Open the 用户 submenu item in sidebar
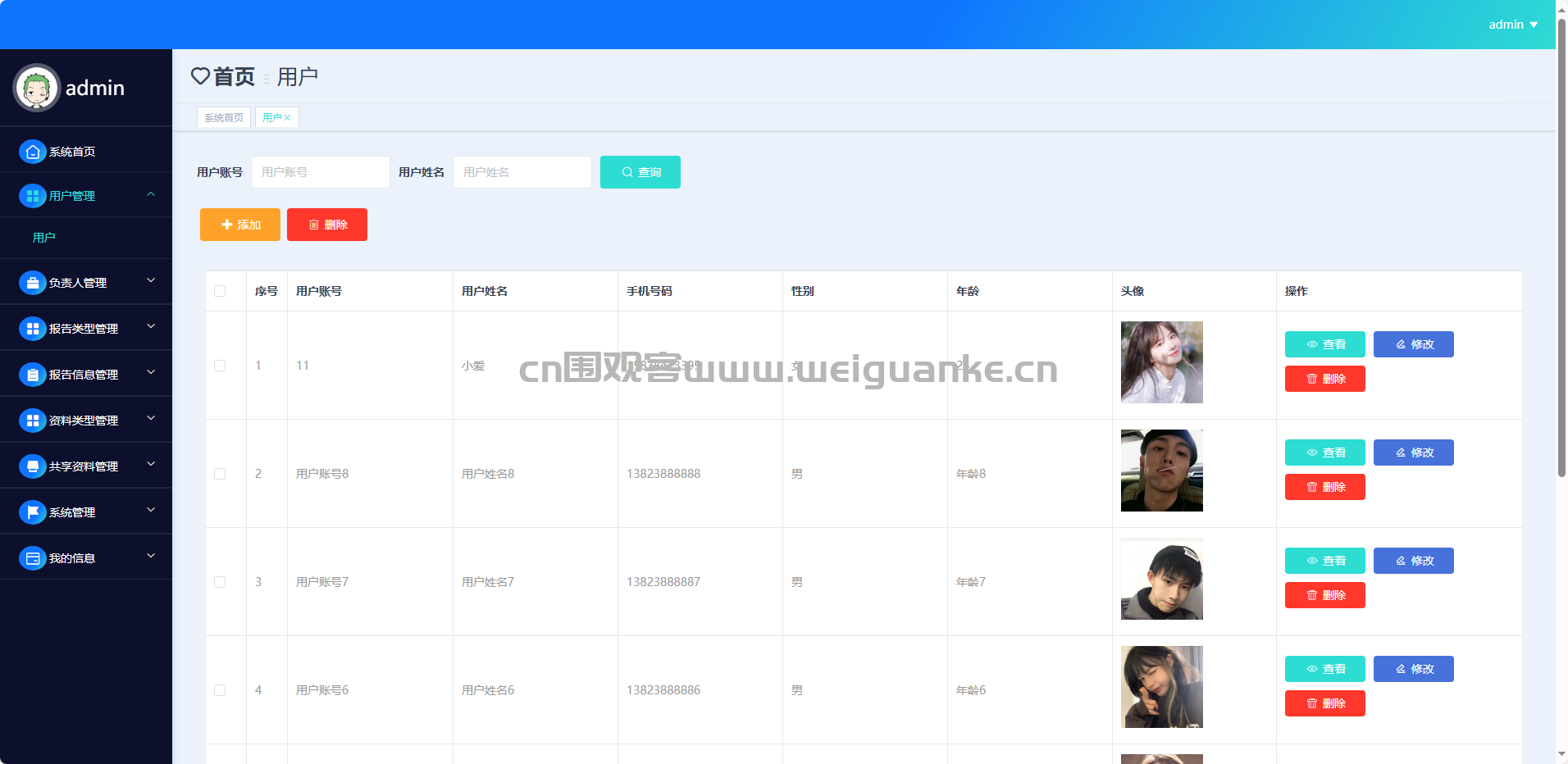Image resolution: width=1568 pixels, height=764 pixels. tap(44, 238)
